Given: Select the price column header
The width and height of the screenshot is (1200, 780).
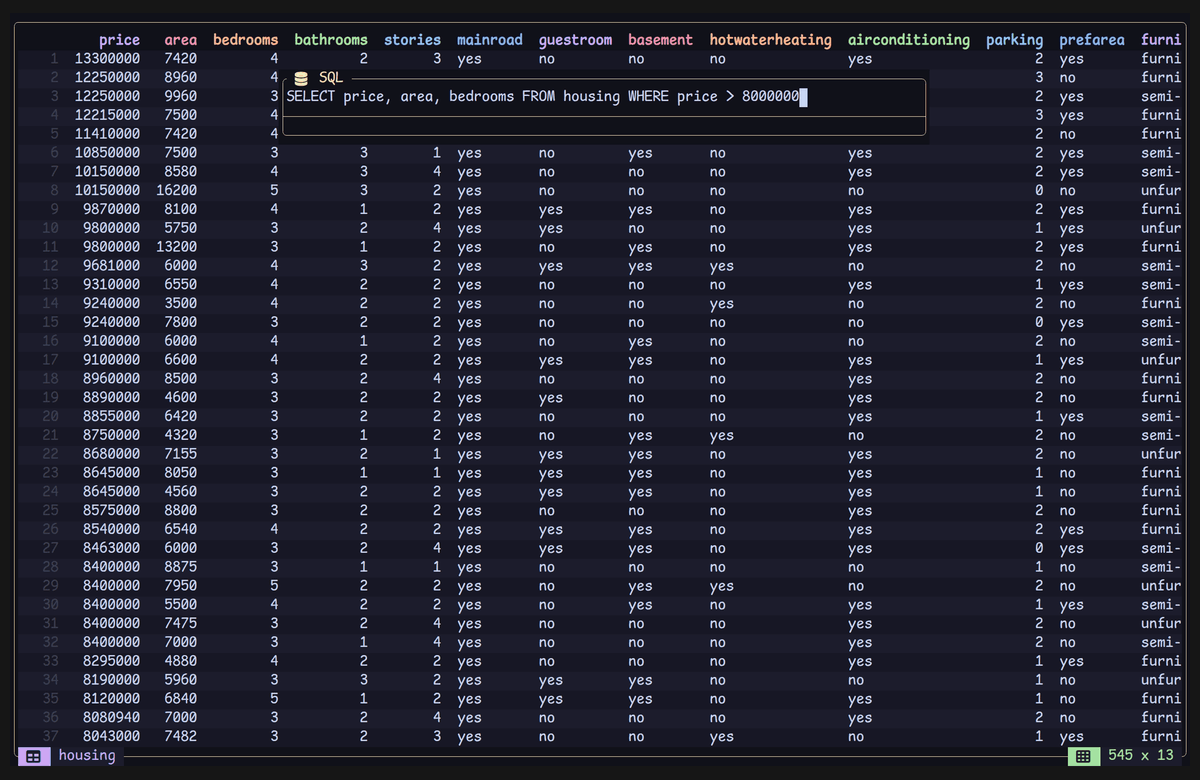Looking at the screenshot, I should [x=119, y=40].
